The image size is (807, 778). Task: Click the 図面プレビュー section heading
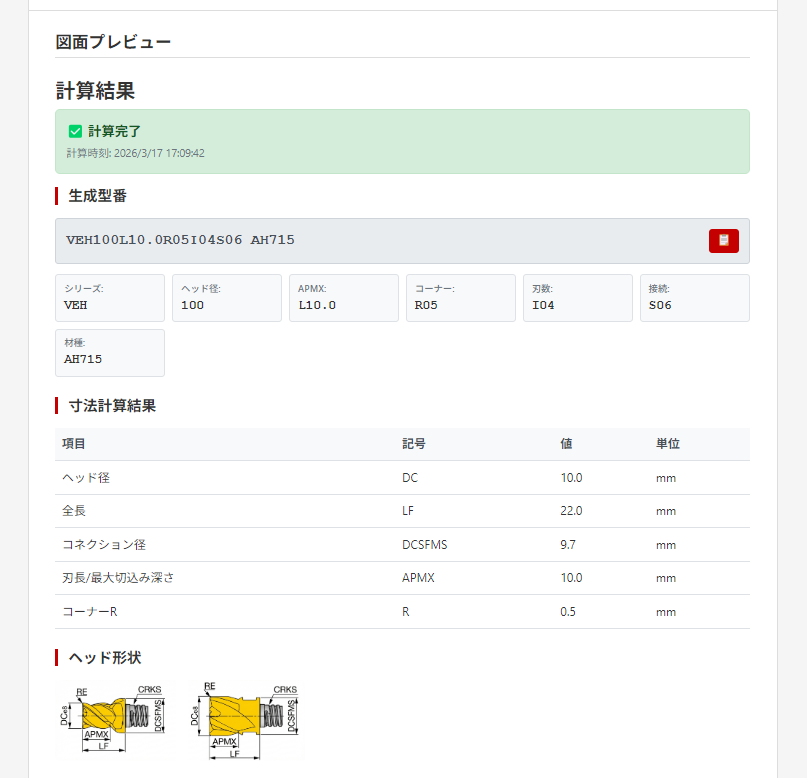113,42
